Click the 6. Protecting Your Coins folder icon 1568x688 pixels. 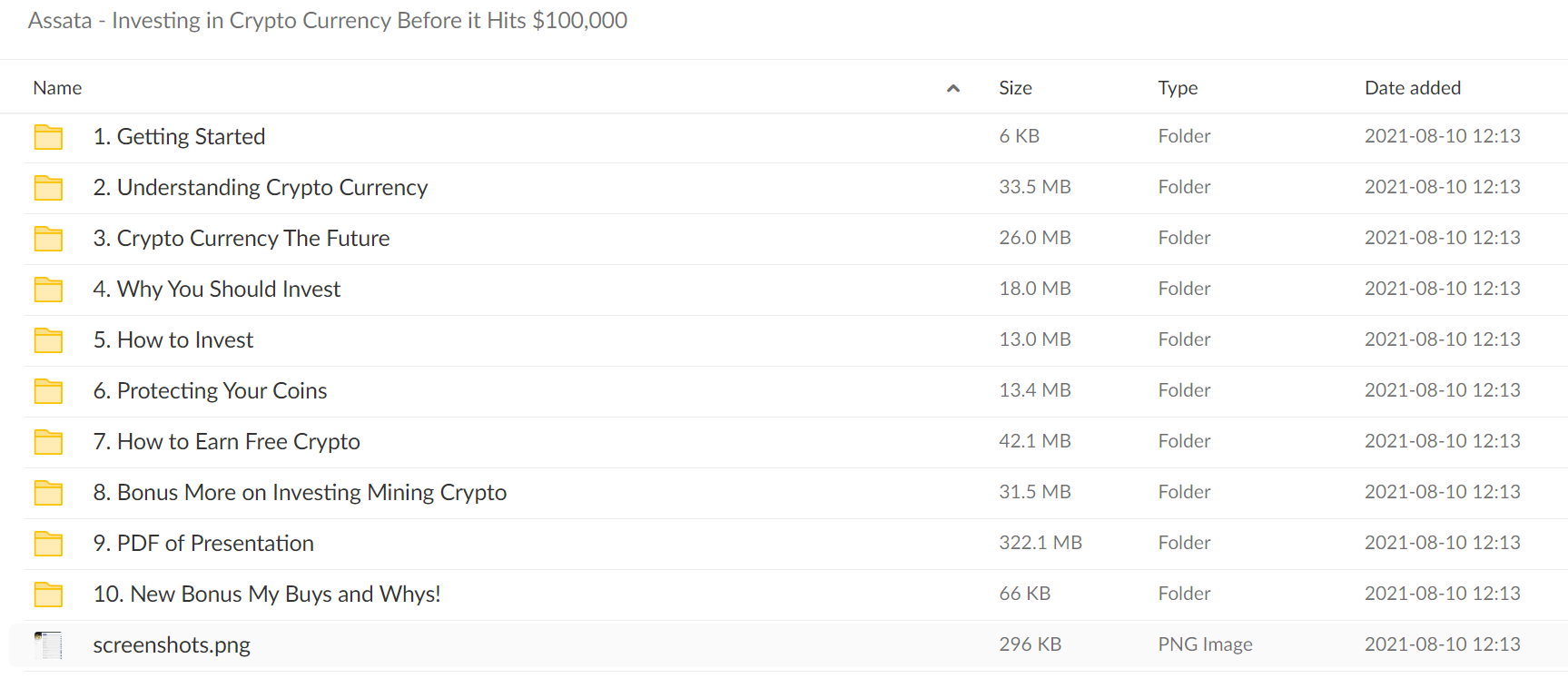point(48,391)
